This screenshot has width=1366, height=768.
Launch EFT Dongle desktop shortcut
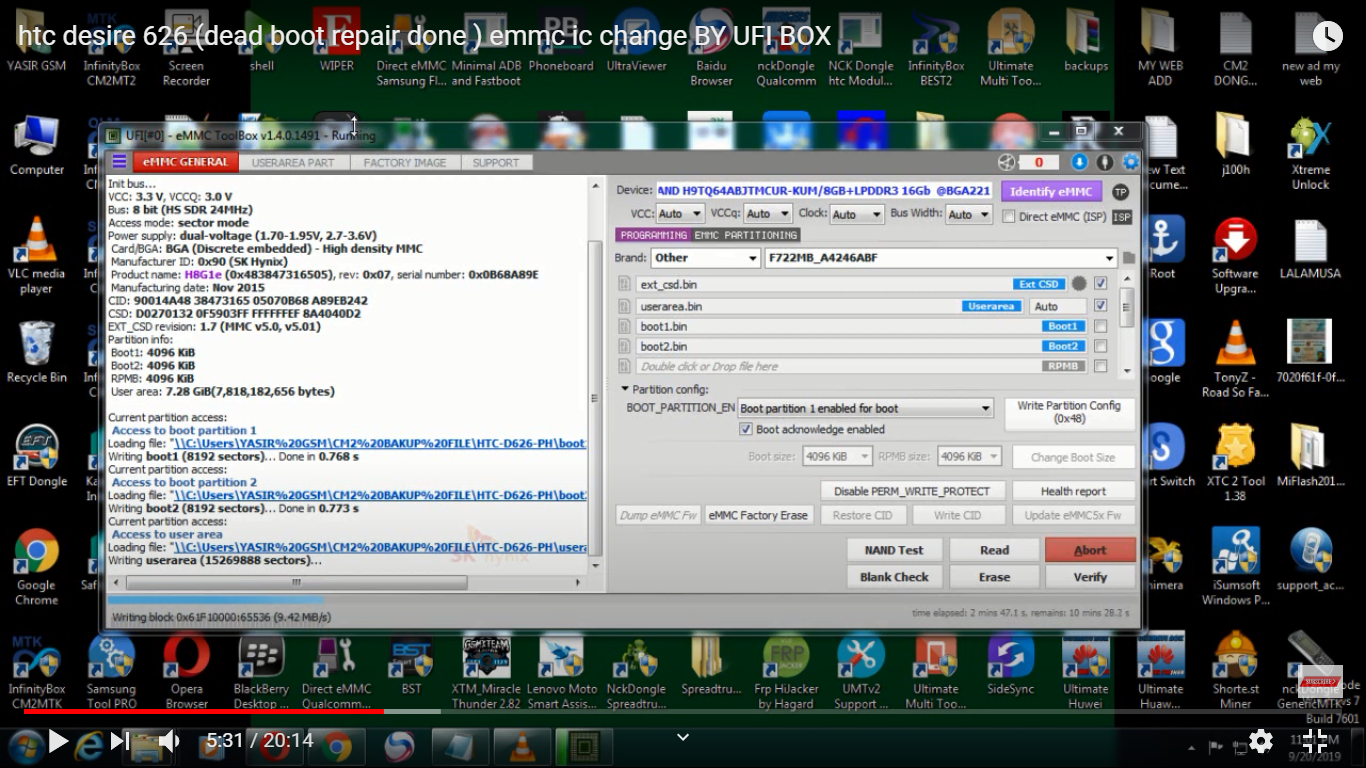(37, 457)
